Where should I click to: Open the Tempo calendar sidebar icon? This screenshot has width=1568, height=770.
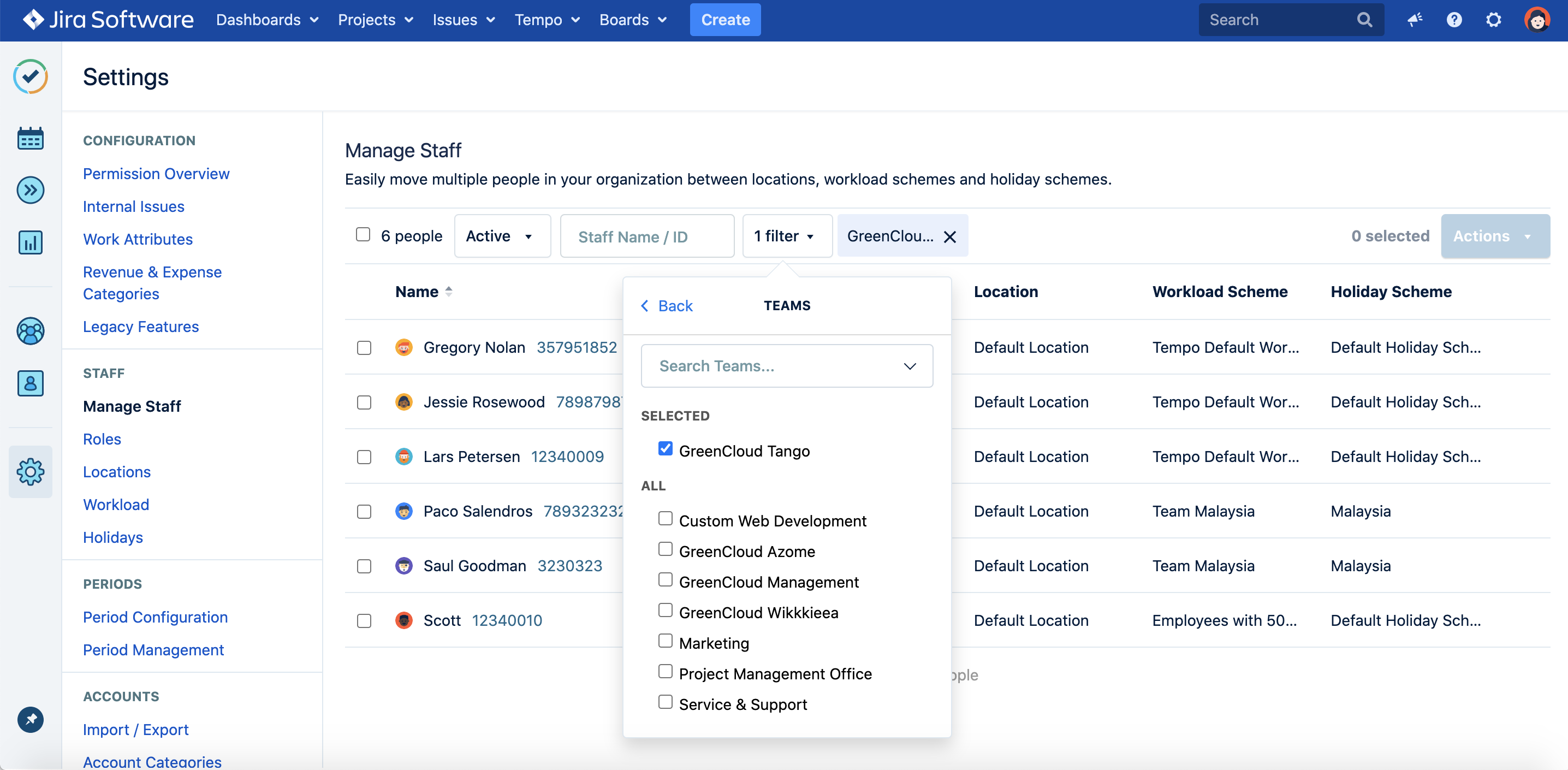(31, 139)
